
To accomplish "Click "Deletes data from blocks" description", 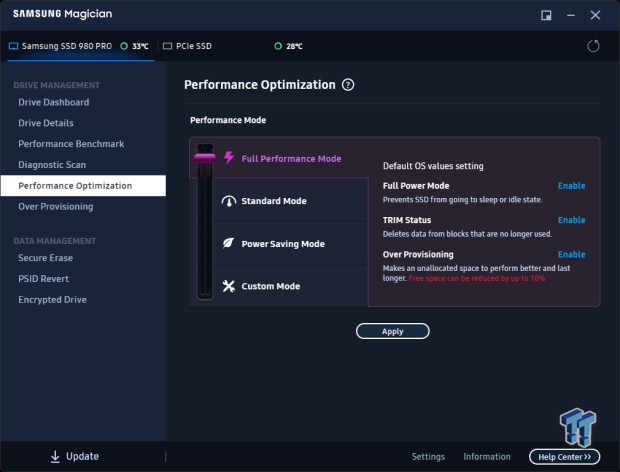I will [467, 234].
